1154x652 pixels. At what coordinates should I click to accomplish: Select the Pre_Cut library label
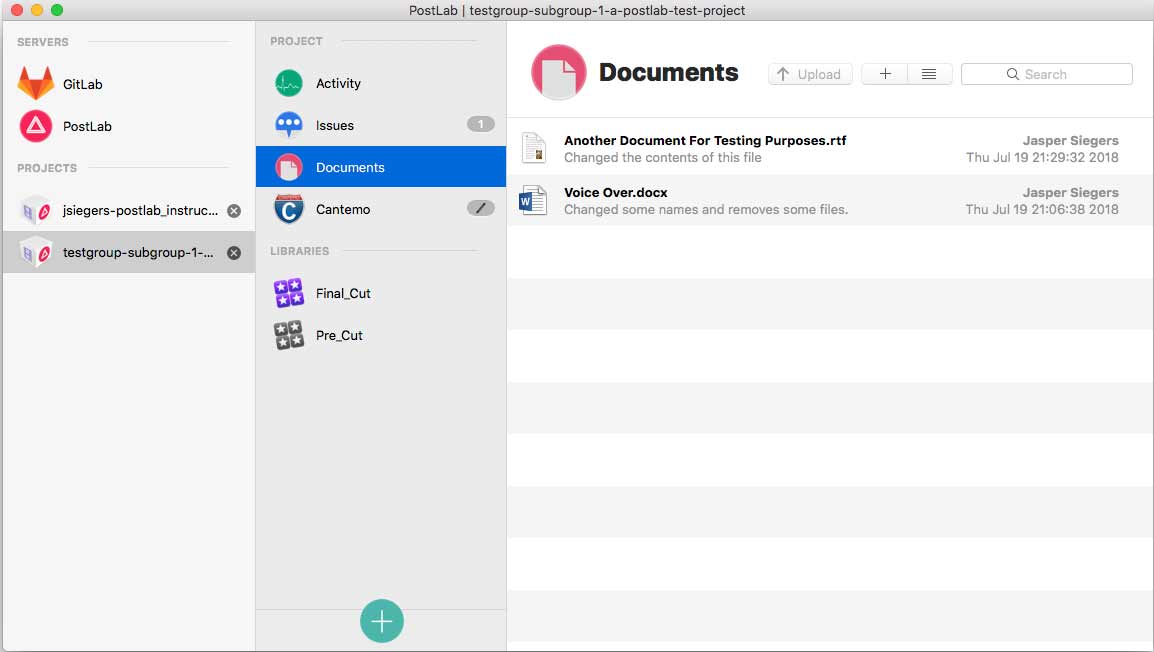tap(339, 335)
